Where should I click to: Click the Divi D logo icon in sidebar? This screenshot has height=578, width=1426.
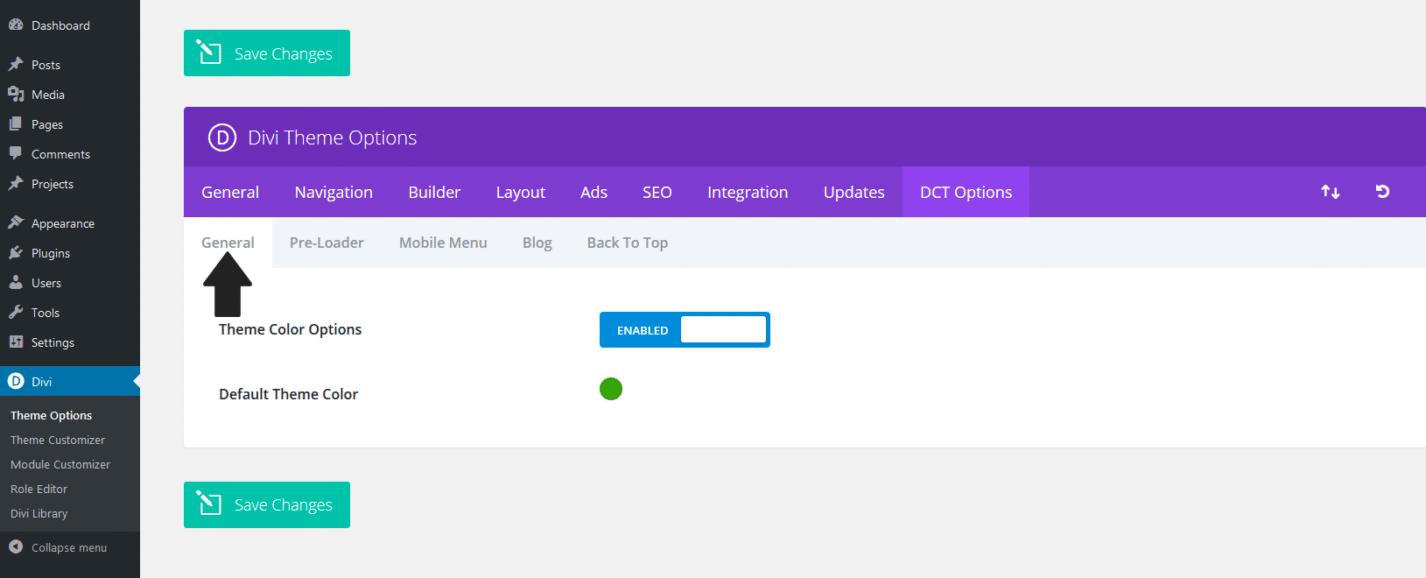15,381
